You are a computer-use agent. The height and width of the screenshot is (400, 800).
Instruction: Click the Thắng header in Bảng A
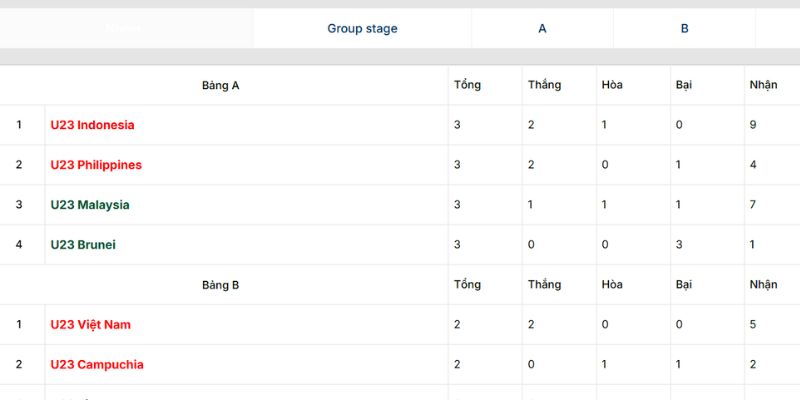(x=544, y=85)
